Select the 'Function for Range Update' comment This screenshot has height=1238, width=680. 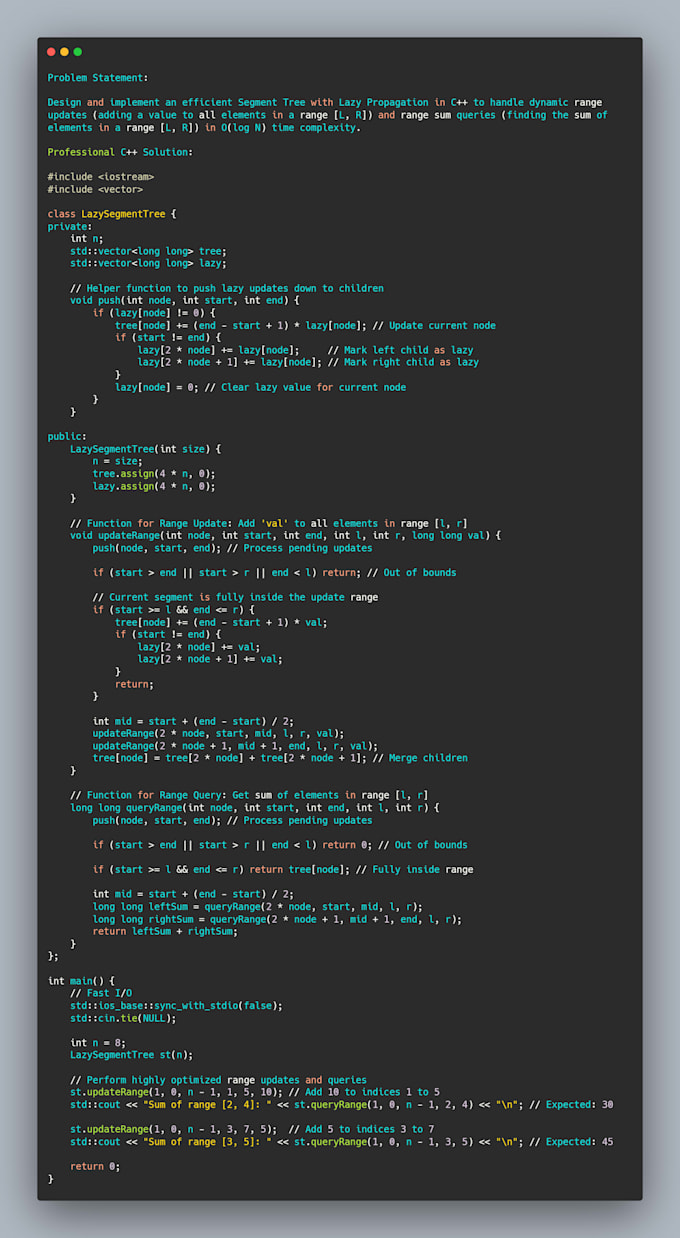pos(269,523)
